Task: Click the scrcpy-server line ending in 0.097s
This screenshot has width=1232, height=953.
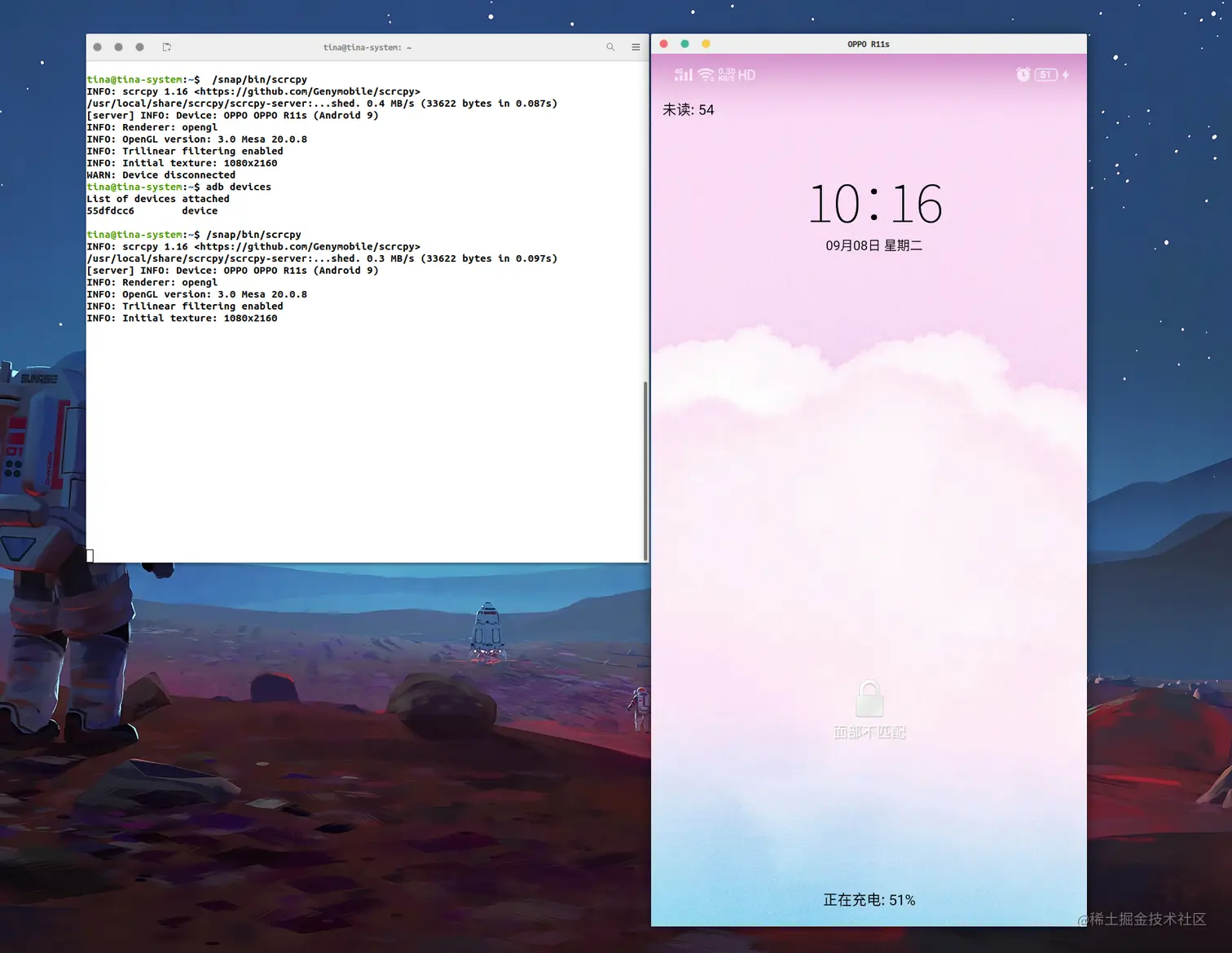Action: [x=322, y=258]
